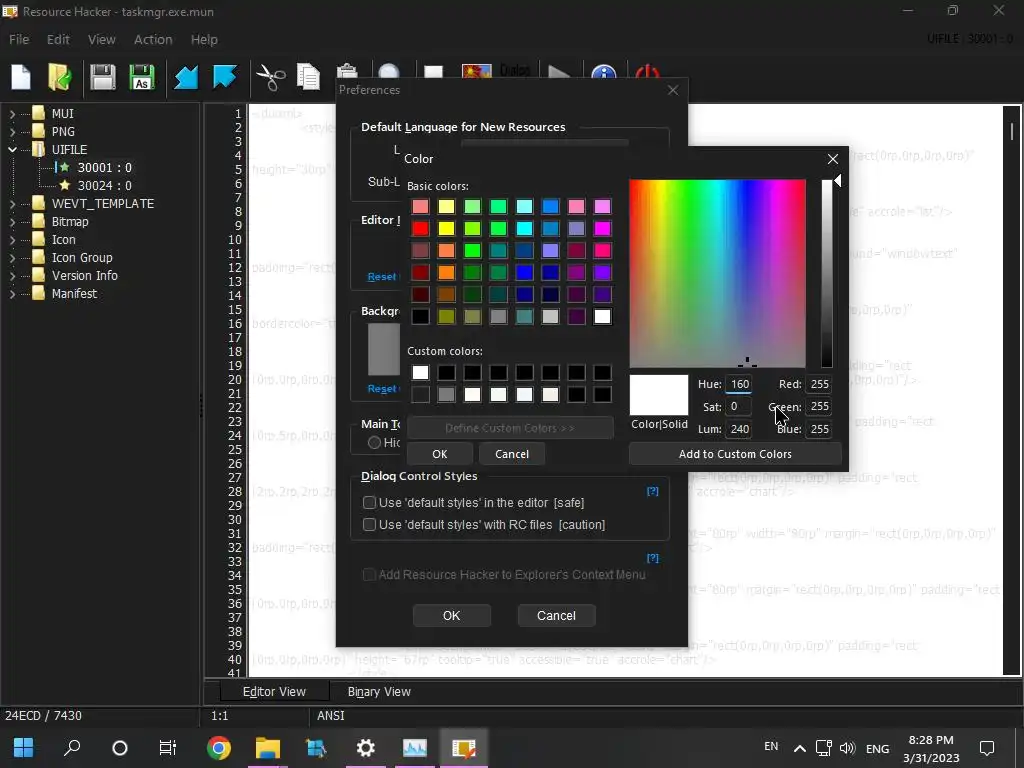Click the red power Exit toolbar icon
This screenshot has width=1024, height=768.
[647, 72]
